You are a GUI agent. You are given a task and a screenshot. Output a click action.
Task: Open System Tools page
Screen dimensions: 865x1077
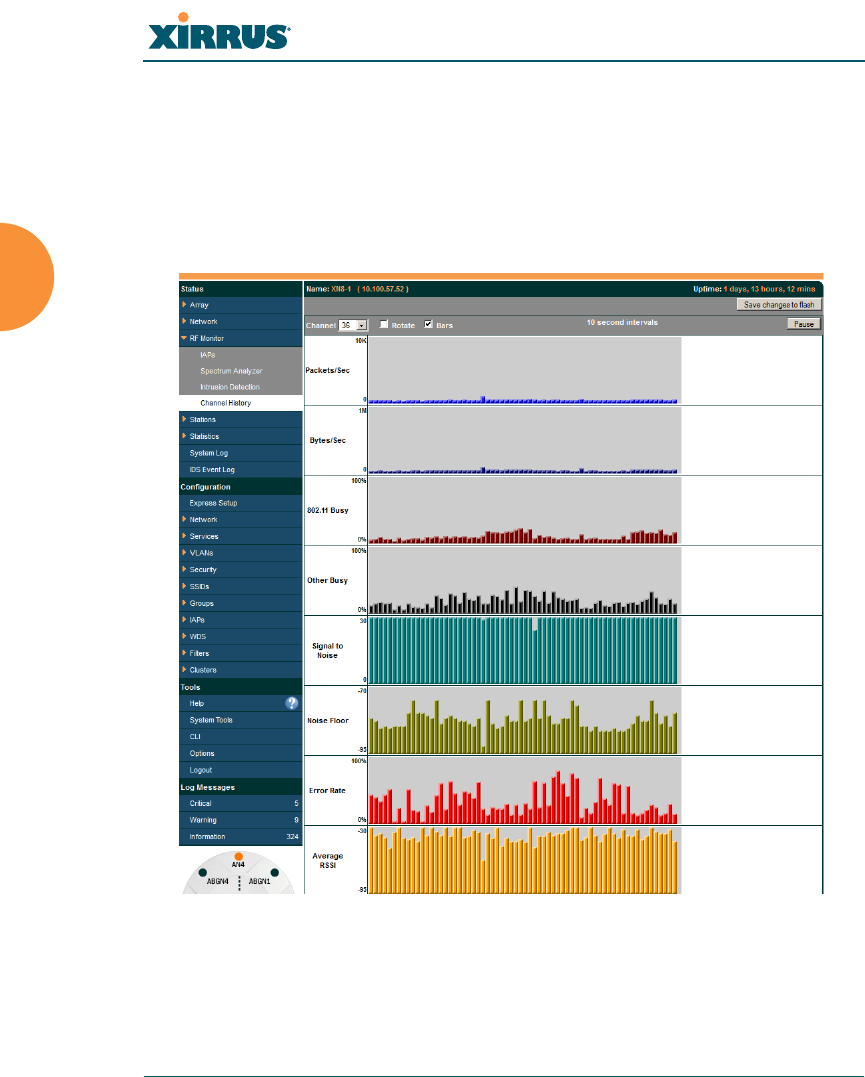coord(240,720)
